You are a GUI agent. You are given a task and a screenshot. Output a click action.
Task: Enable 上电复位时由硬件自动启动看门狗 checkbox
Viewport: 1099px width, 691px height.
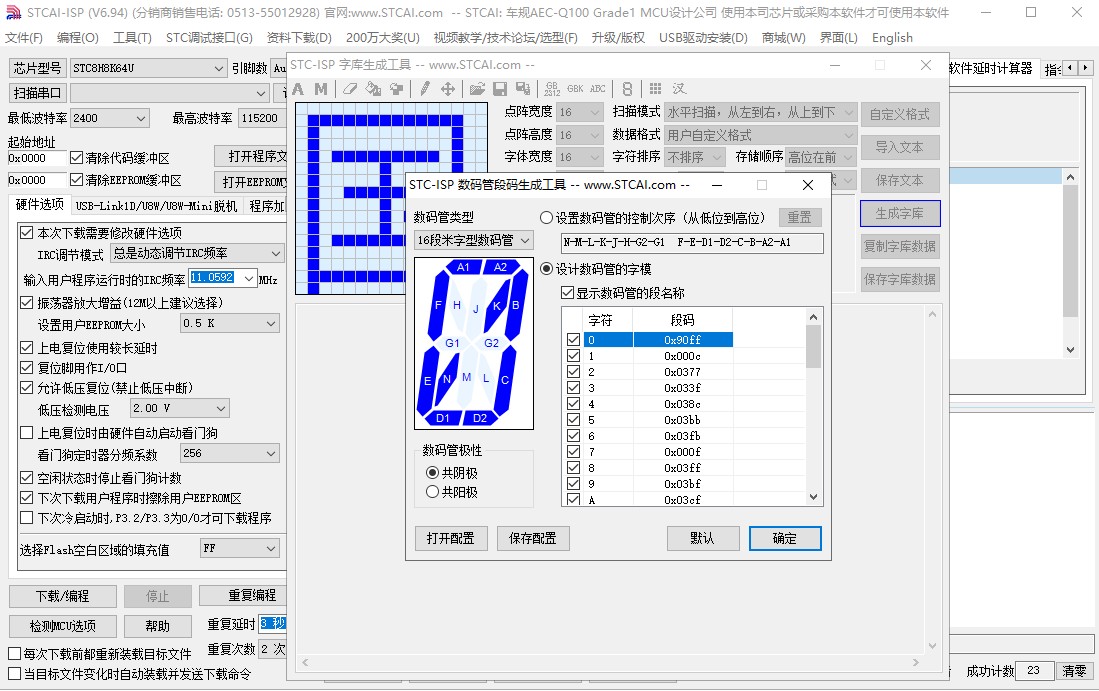point(27,433)
